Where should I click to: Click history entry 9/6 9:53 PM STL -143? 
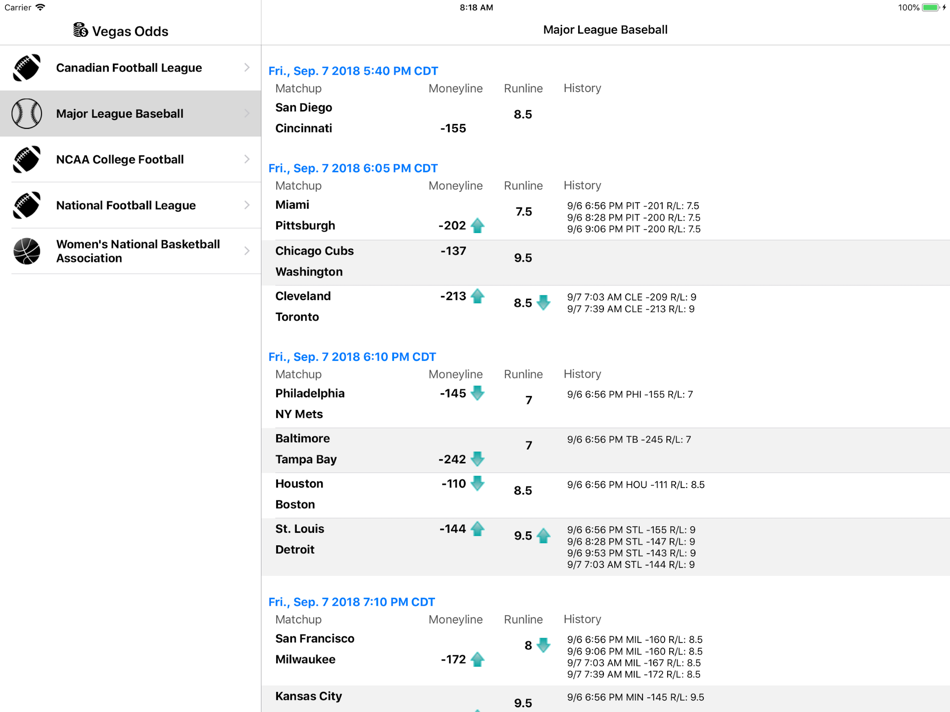coord(631,553)
